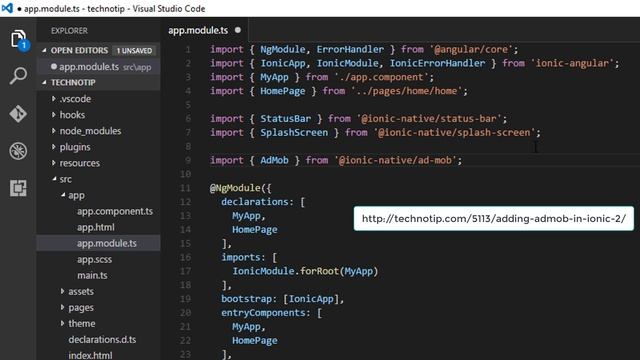Click '@angular/core' string on line 1
This screenshot has height=360, width=640.
tap(471, 49)
